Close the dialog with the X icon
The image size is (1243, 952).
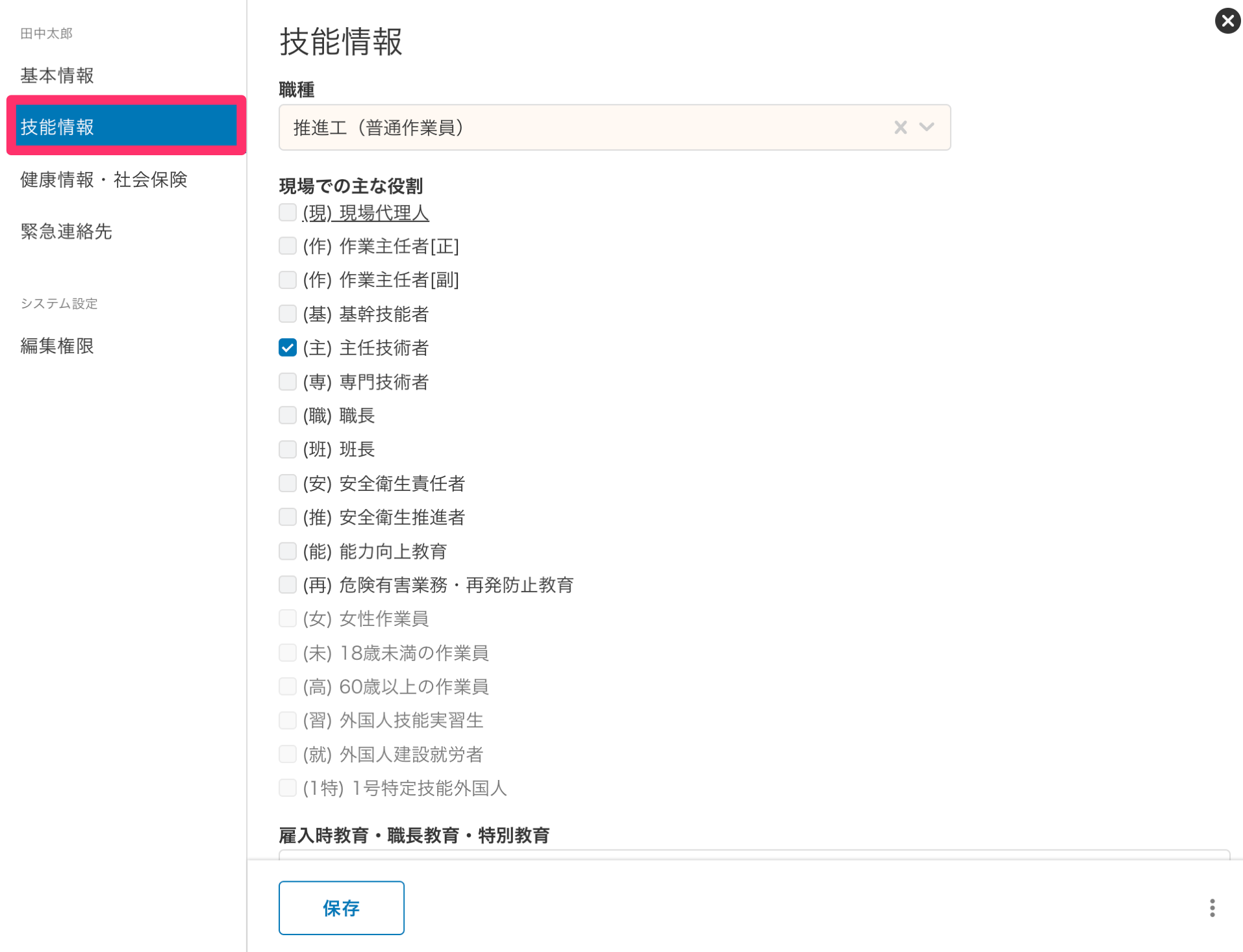point(1227,21)
